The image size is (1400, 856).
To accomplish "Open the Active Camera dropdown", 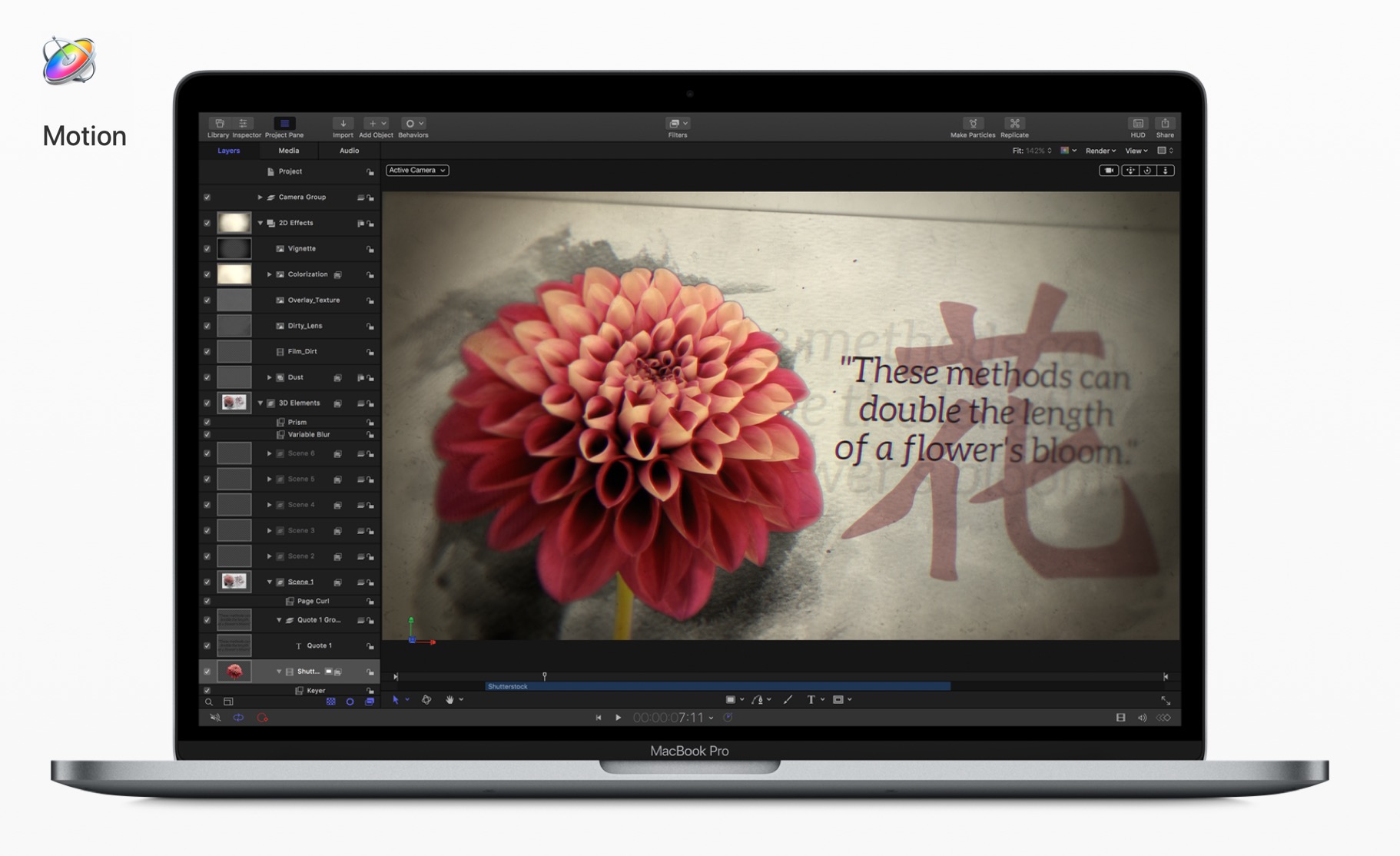I will 416,170.
